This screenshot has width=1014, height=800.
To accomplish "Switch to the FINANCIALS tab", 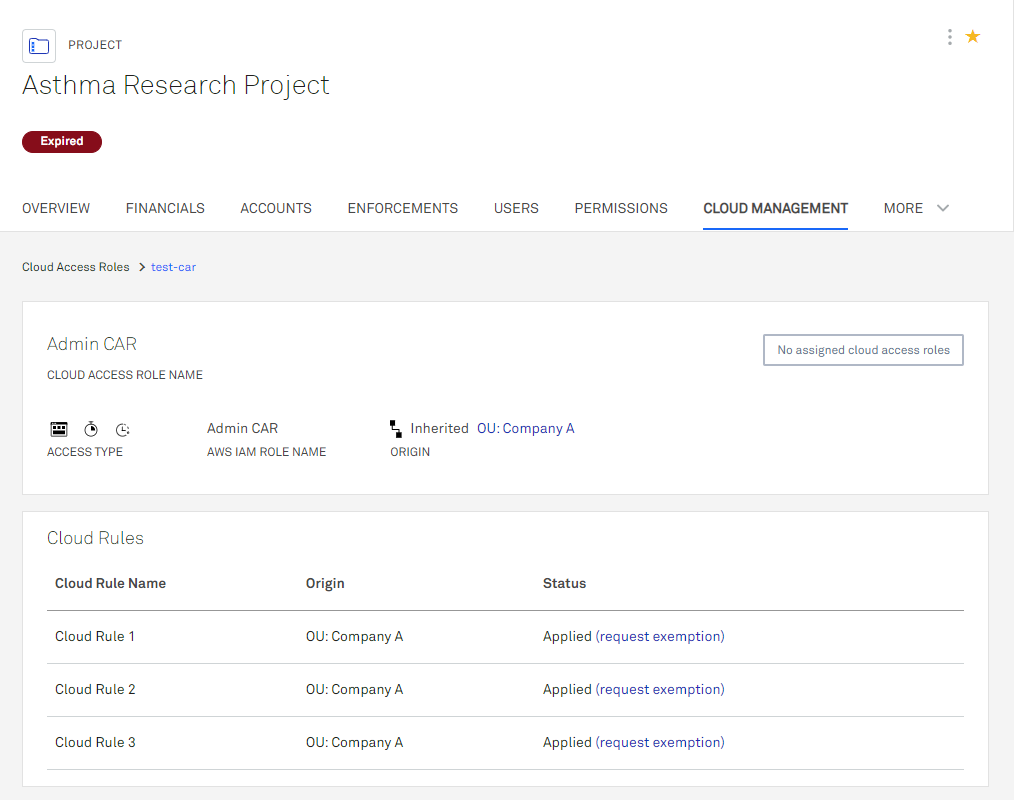I will pos(165,208).
